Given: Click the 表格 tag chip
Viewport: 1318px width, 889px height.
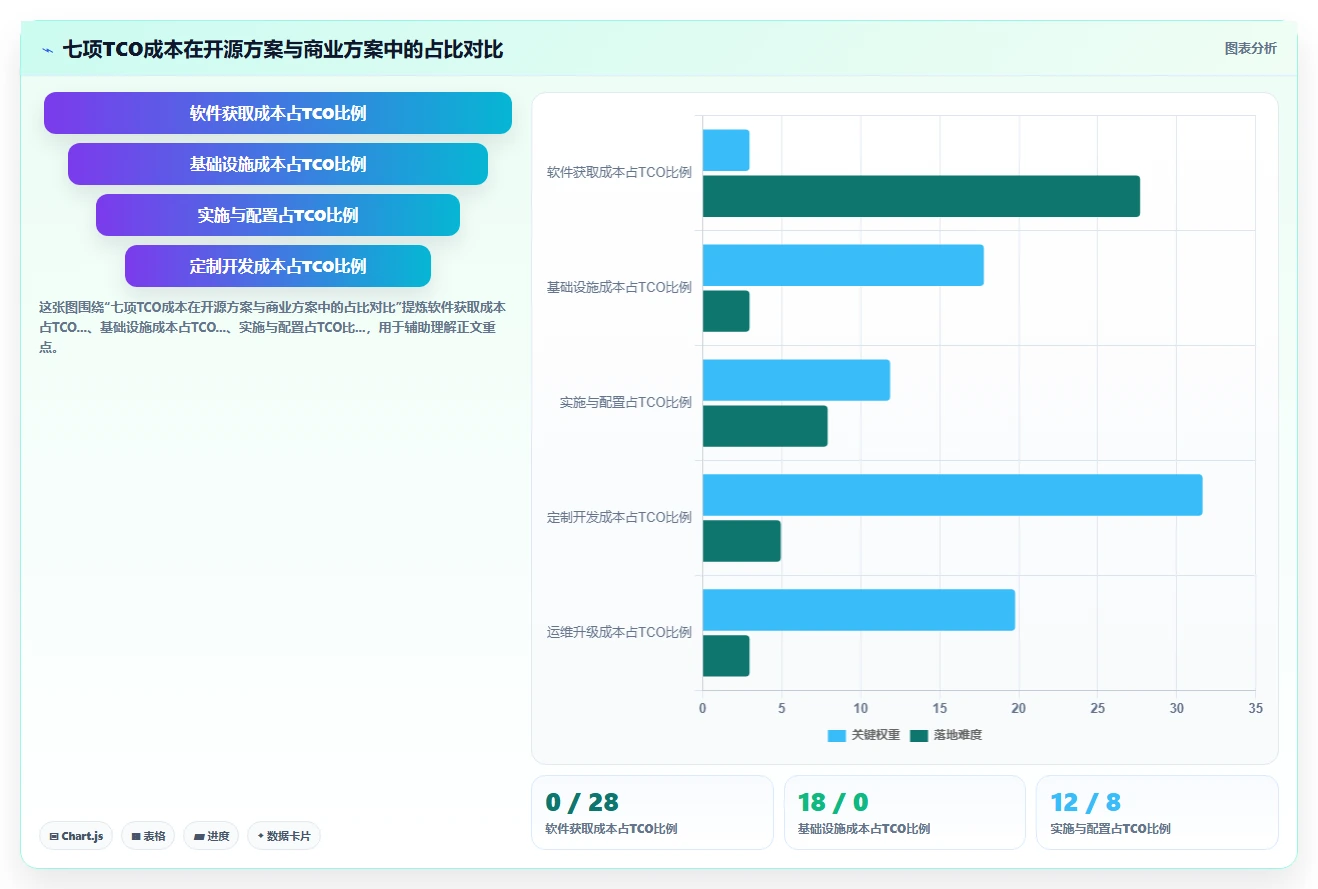Looking at the screenshot, I should (148, 836).
